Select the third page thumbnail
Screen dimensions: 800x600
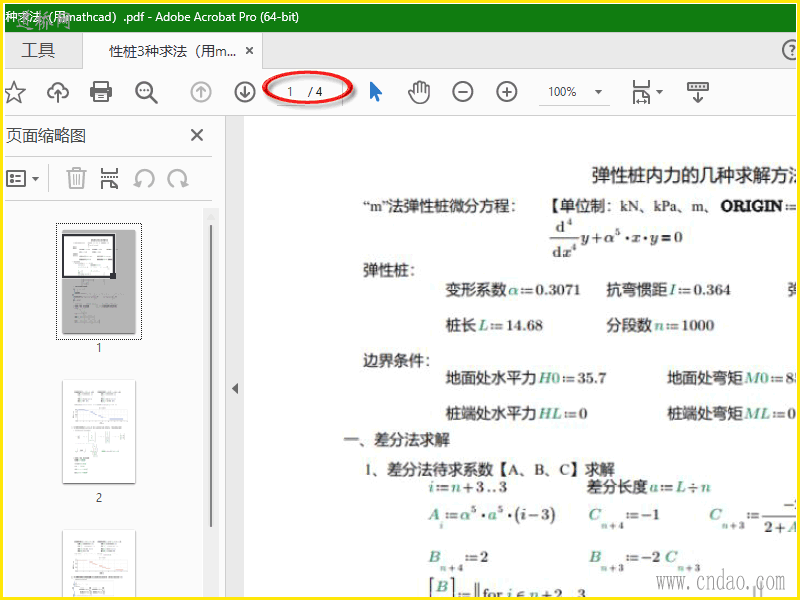99,563
